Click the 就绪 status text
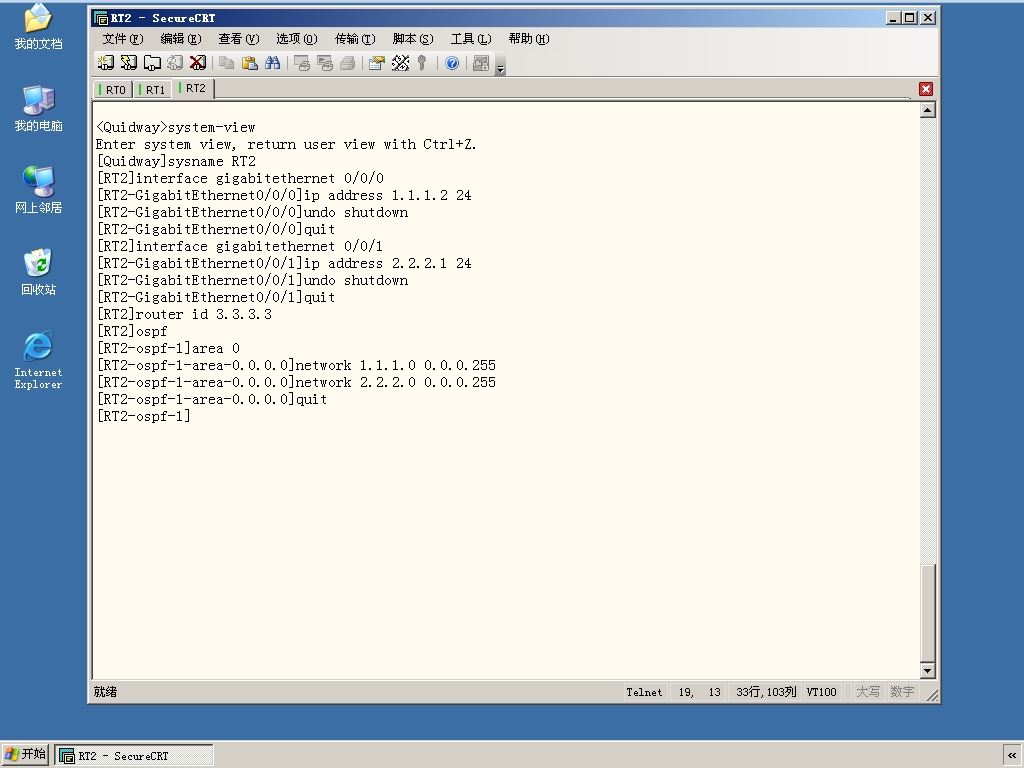The height and width of the screenshot is (768, 1024). point(105,692)
